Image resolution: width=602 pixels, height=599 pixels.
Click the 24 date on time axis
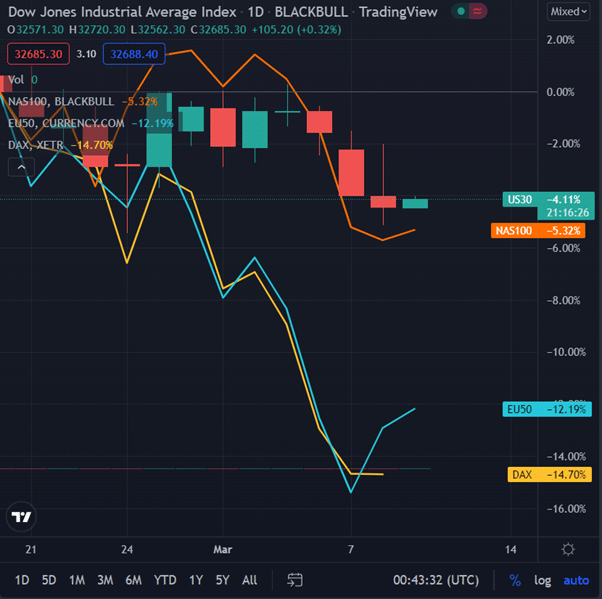[127, 549]
